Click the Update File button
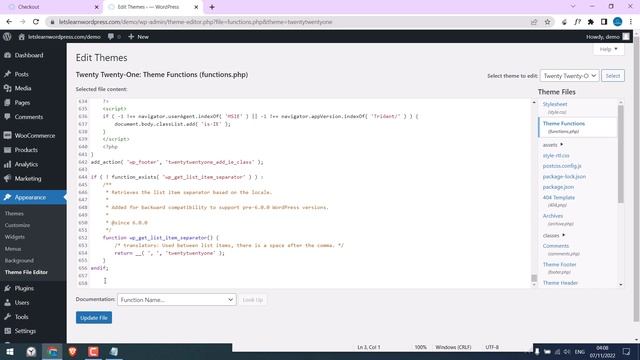 coord(94,318)
